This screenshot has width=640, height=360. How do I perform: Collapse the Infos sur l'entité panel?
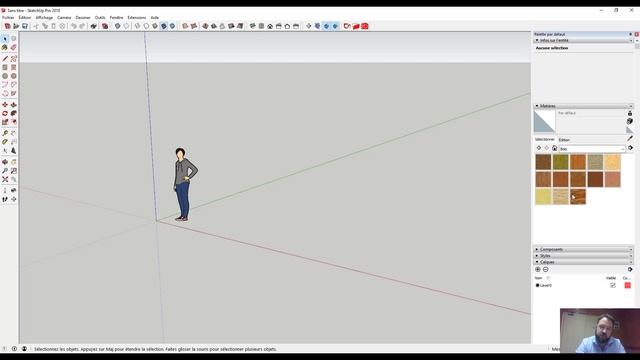pos(583,40)
